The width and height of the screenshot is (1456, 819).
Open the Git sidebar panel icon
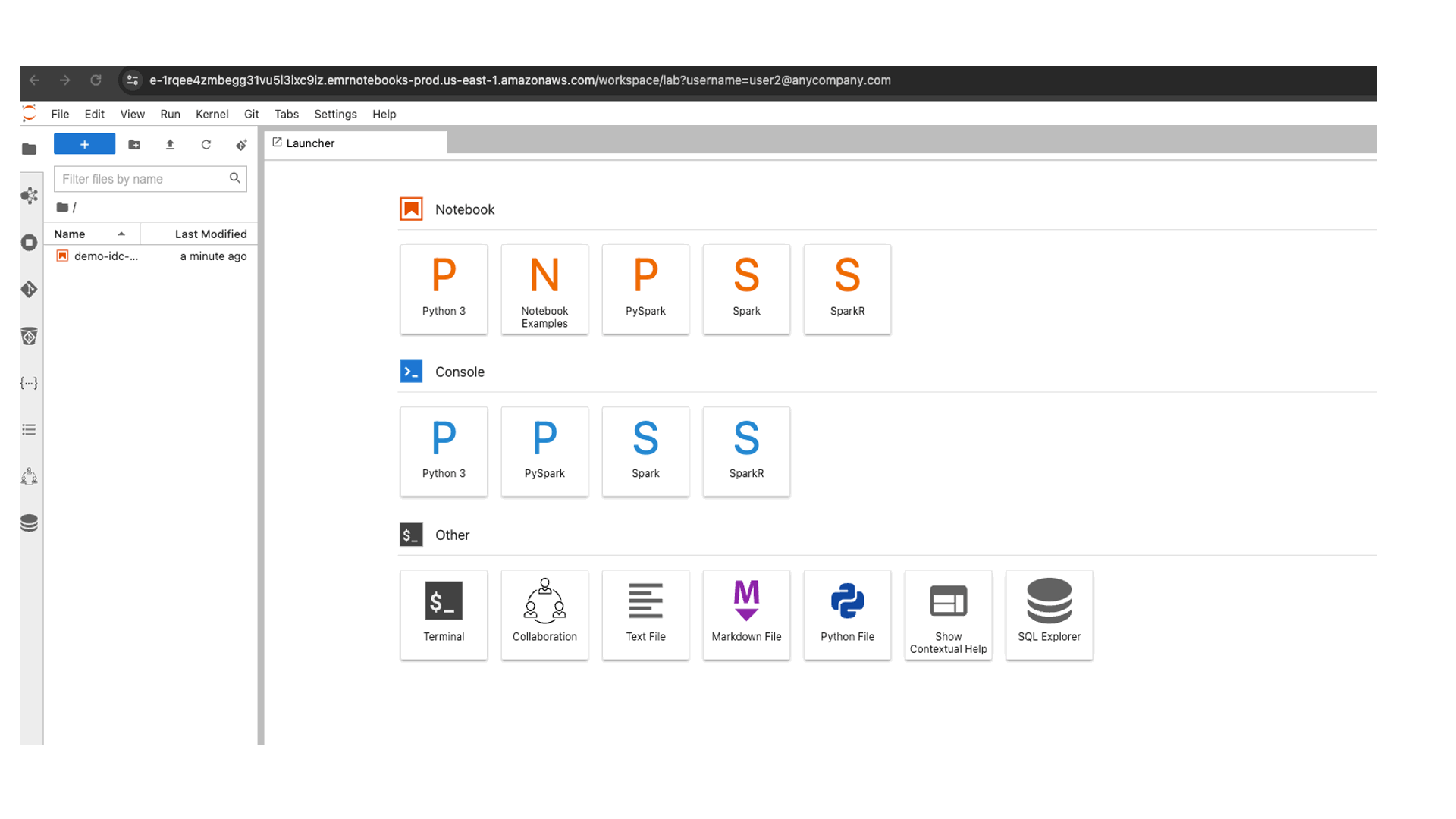30,289
